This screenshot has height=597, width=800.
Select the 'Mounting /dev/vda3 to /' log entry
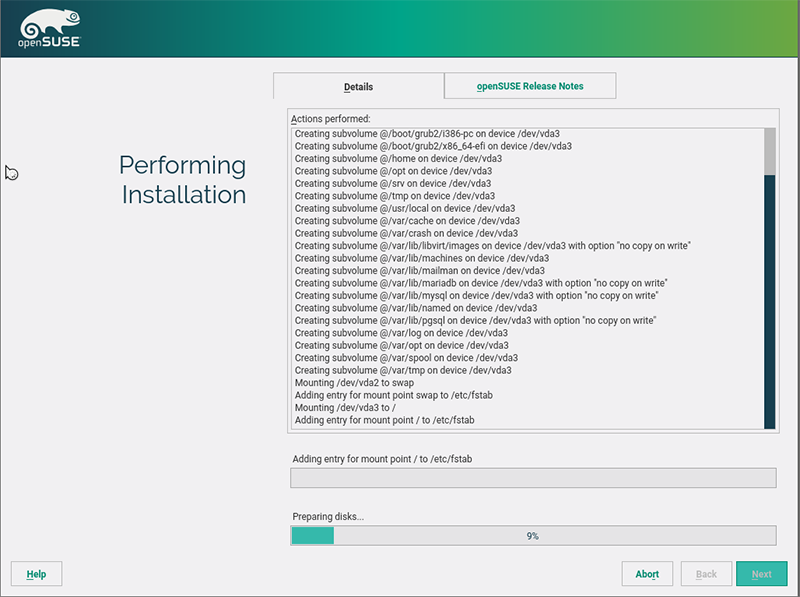pyautogui.click(x=344, y=408)
